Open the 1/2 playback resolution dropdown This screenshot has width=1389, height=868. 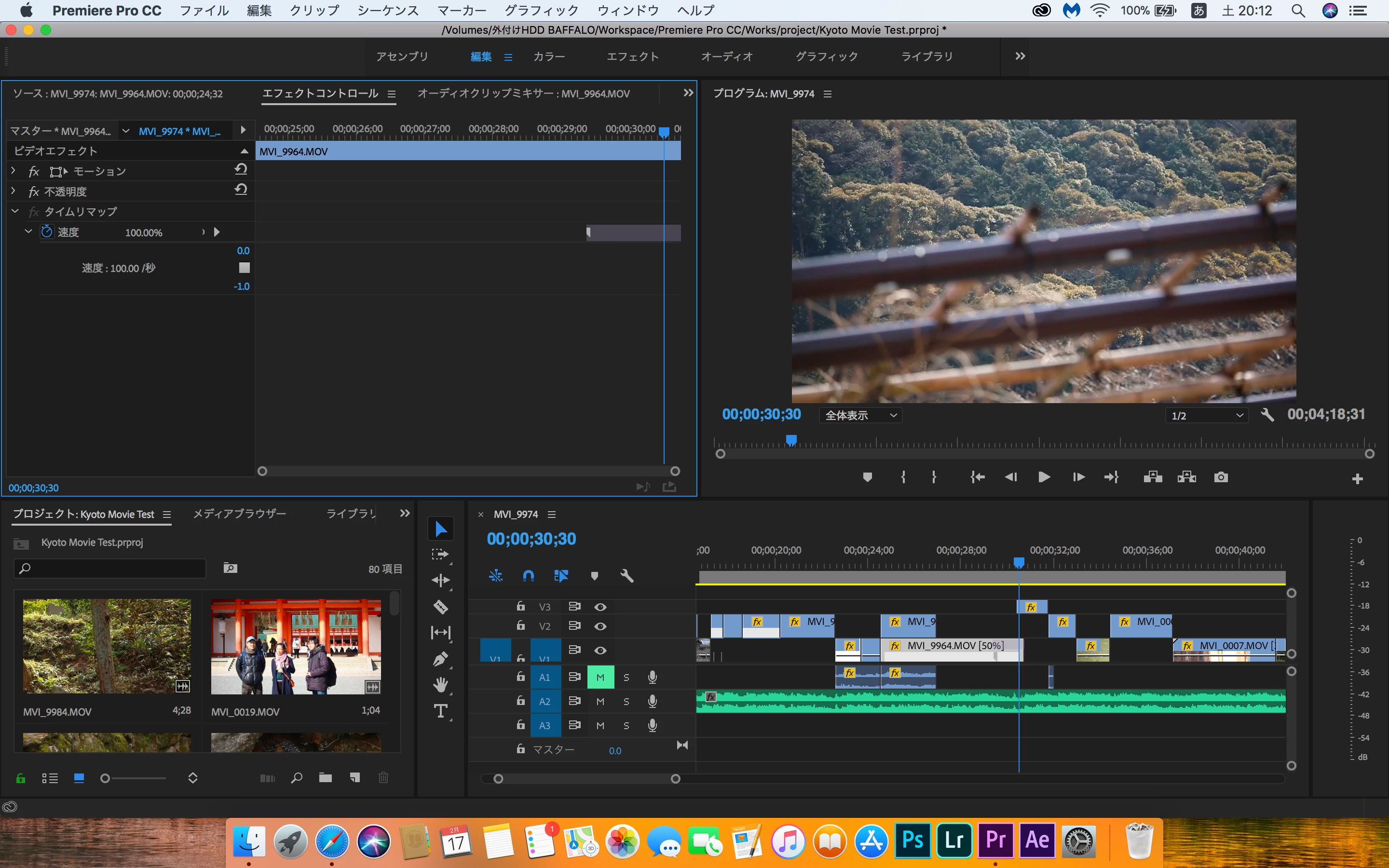coord(1207,416)
